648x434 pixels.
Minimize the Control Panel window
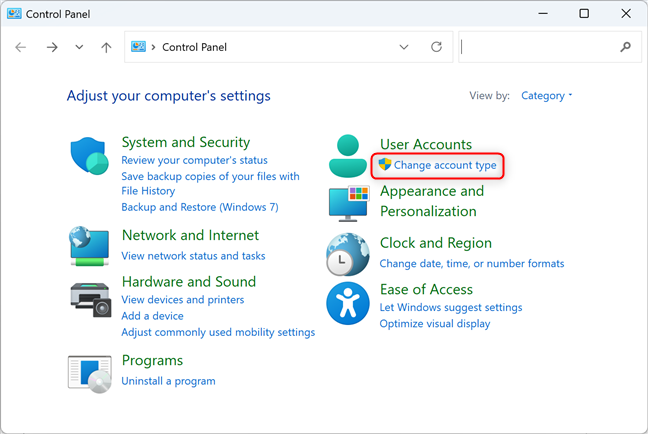[x=543, y=14]
